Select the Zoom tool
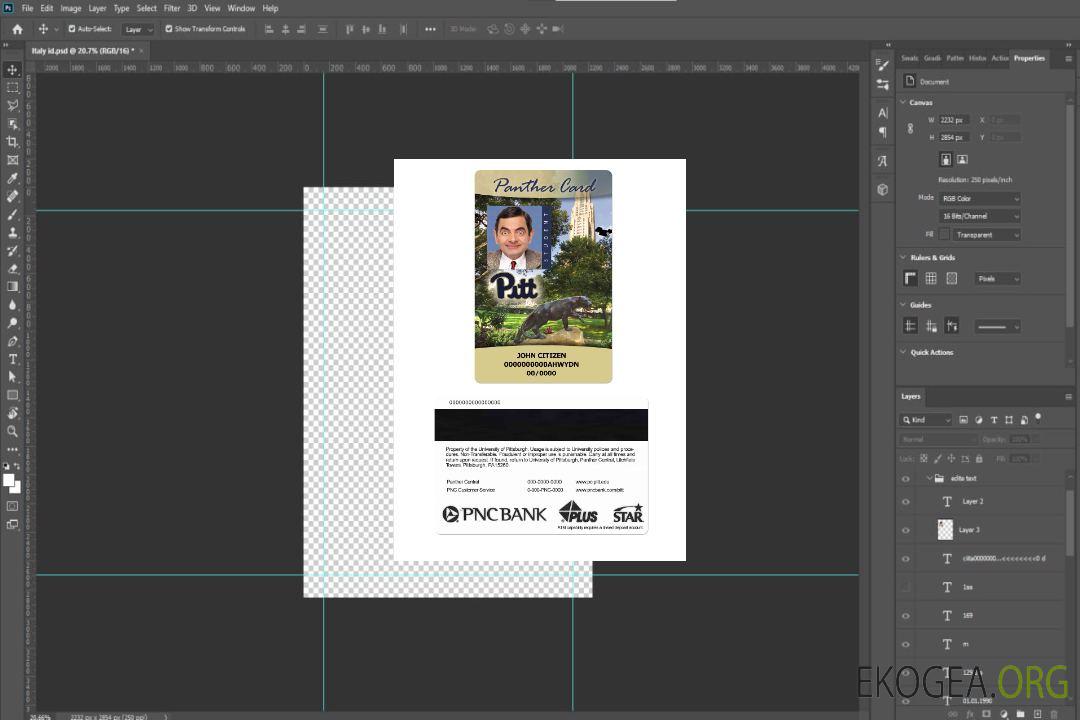 12,431
